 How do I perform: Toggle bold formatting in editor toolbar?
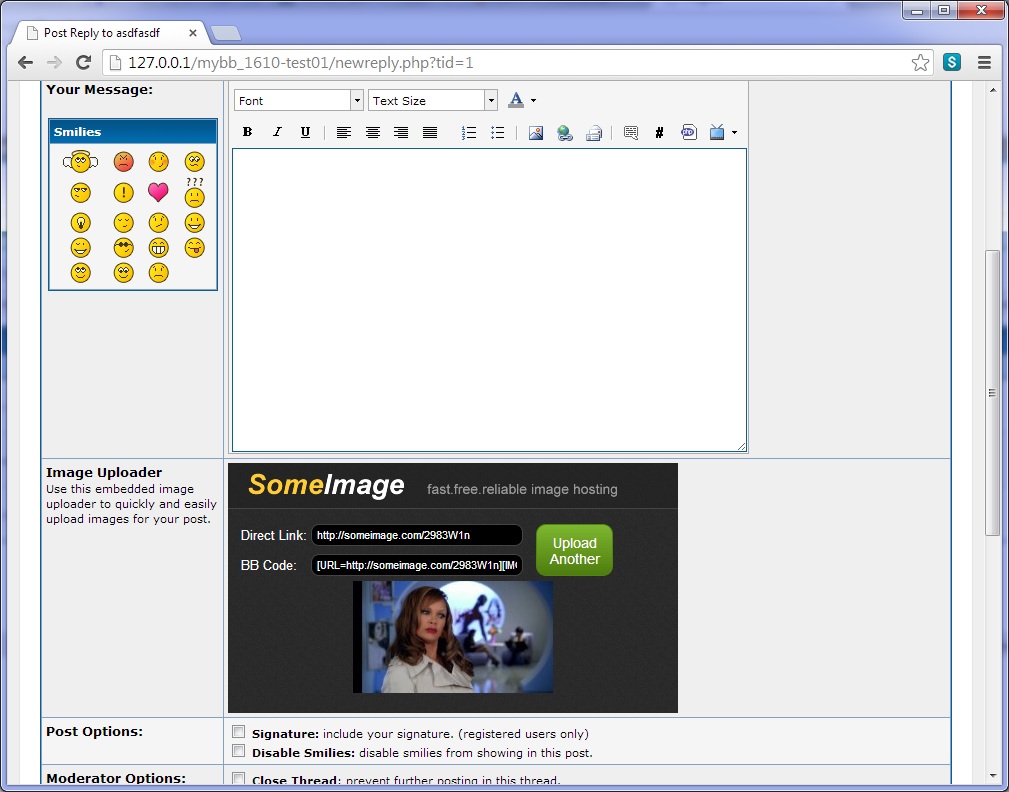[x=248, y=132]
